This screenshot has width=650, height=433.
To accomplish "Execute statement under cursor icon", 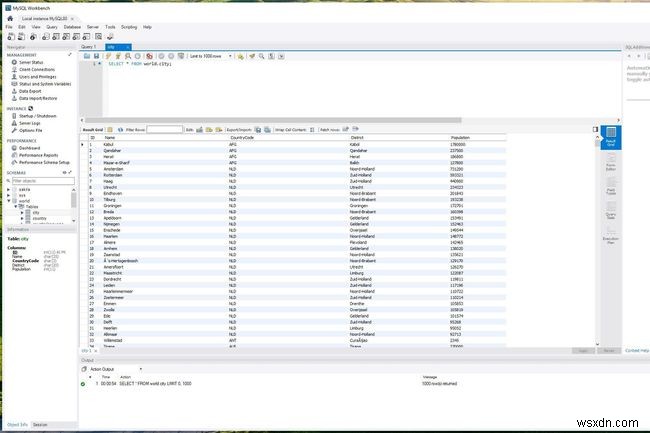I will [x=118, y=56].
